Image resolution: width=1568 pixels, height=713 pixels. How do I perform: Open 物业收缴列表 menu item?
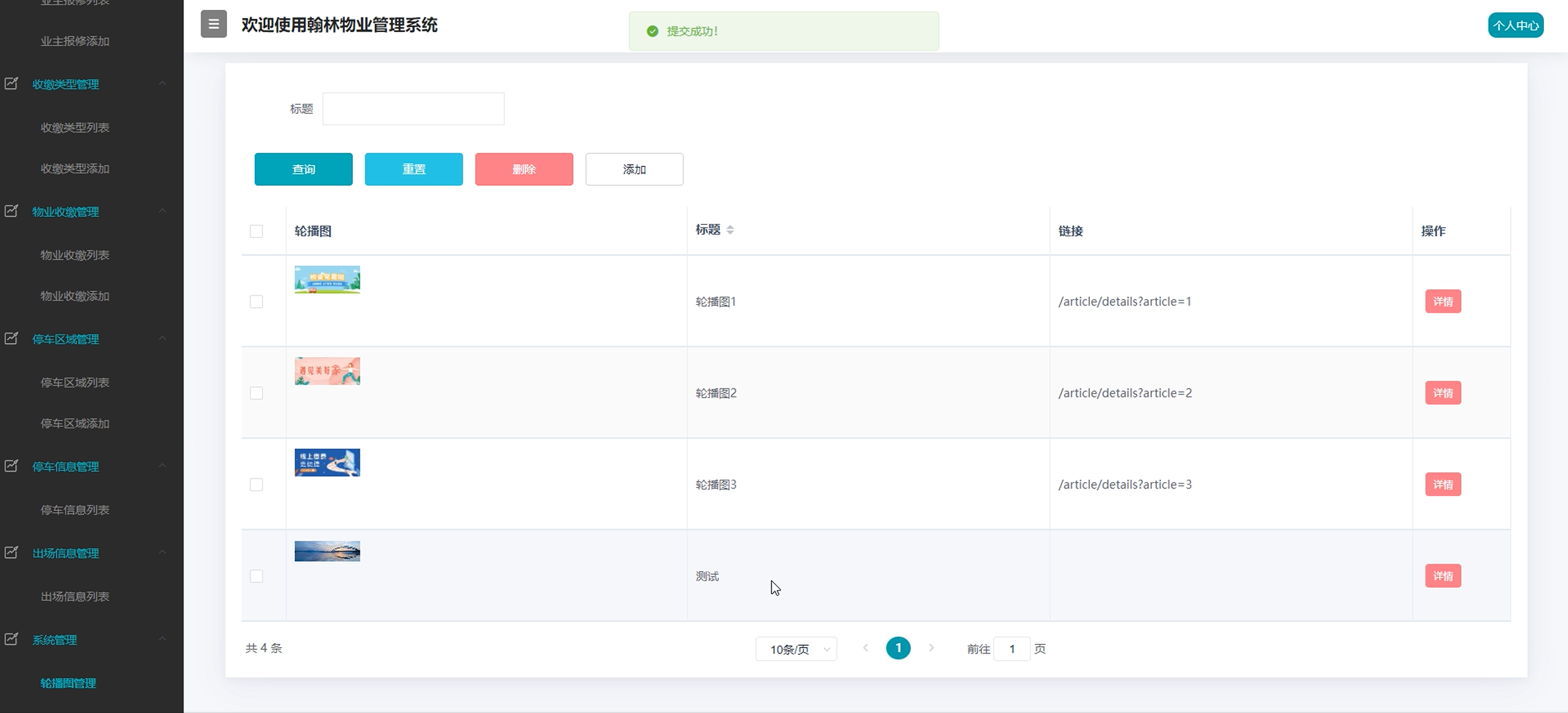(x=75, y=255)
